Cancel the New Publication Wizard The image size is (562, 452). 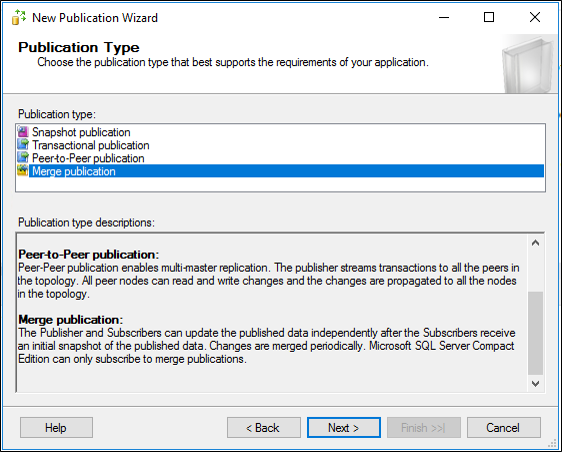[504, 428]
